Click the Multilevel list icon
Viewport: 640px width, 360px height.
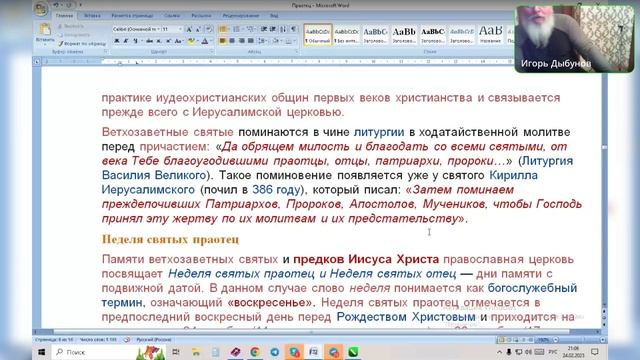251,29
